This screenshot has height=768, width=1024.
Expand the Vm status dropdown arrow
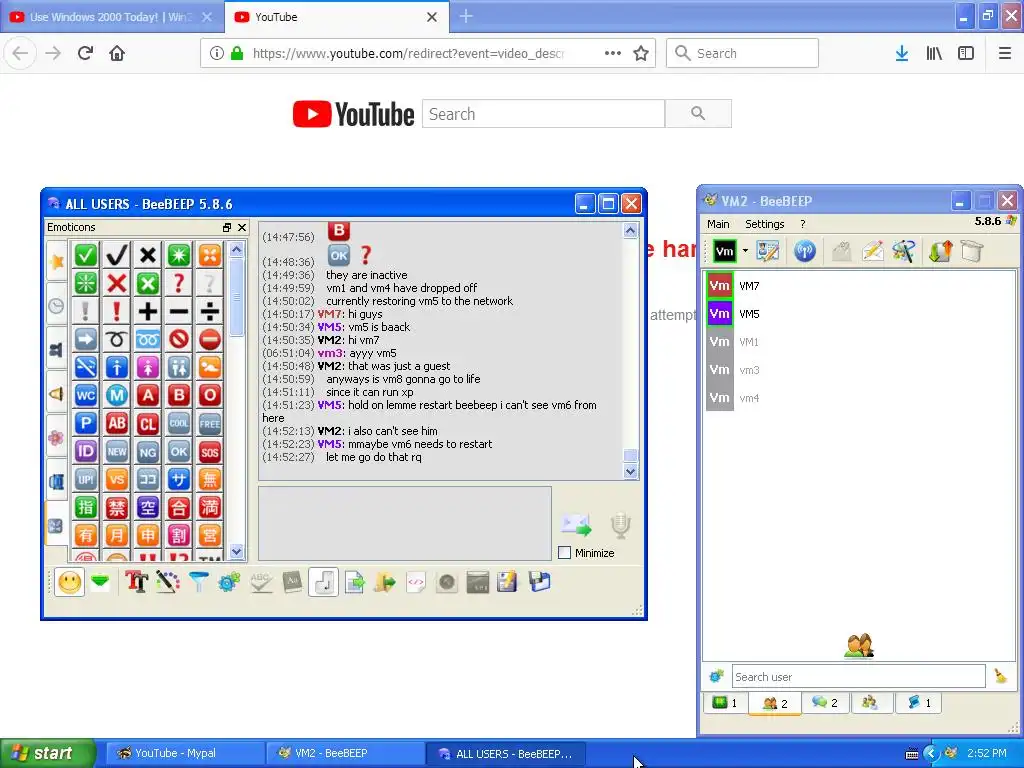tap(745, 251)
